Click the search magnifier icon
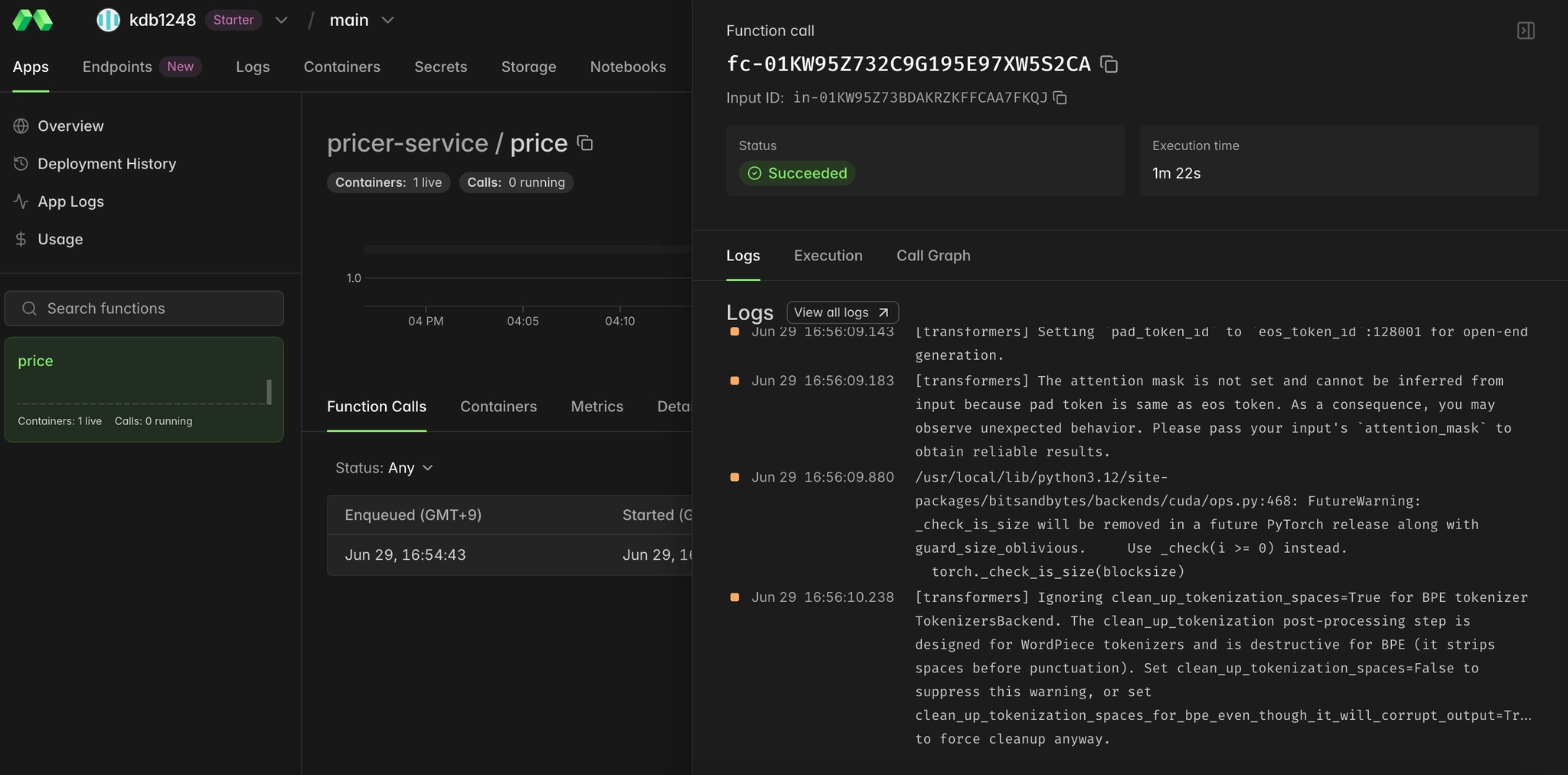1568x775 pixels. point(29,308)
